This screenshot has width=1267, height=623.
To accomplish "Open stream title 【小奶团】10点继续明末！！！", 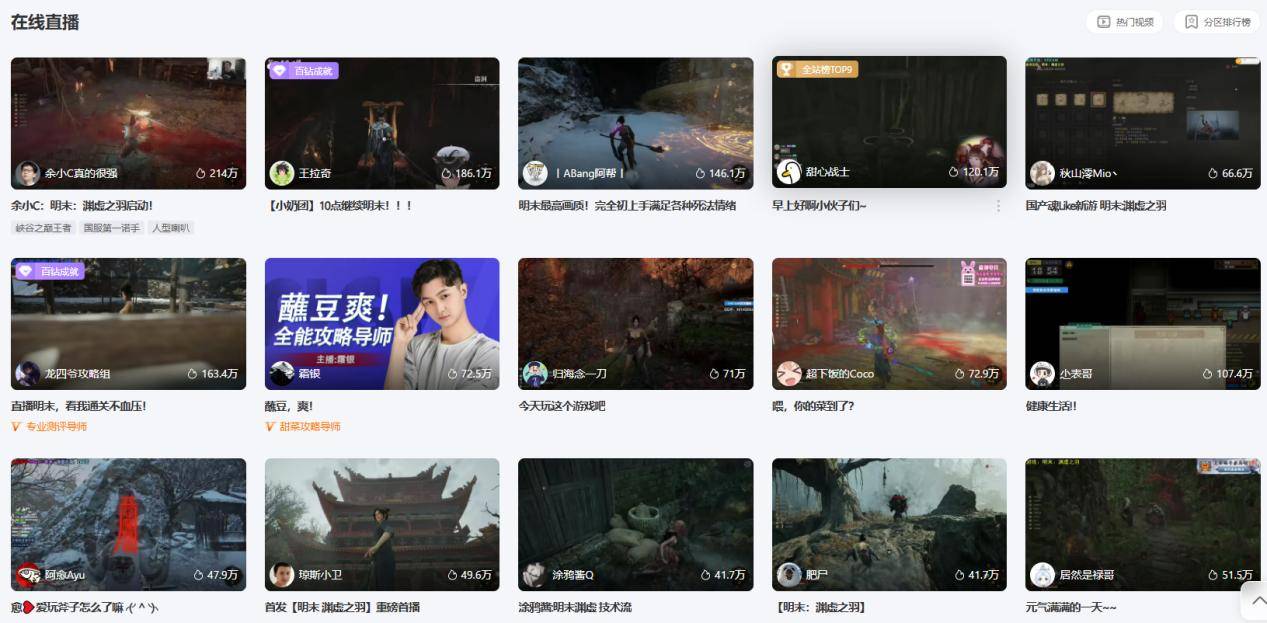I will [340, 206].
